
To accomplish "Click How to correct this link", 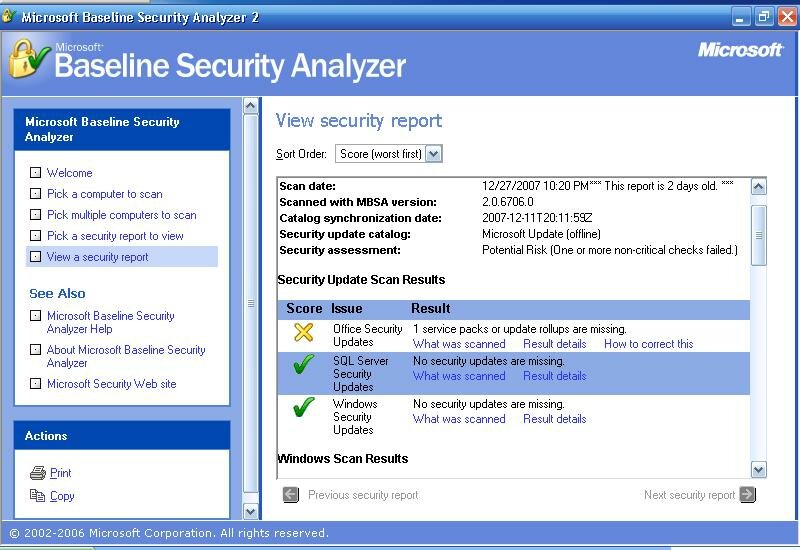I will 648,344.
